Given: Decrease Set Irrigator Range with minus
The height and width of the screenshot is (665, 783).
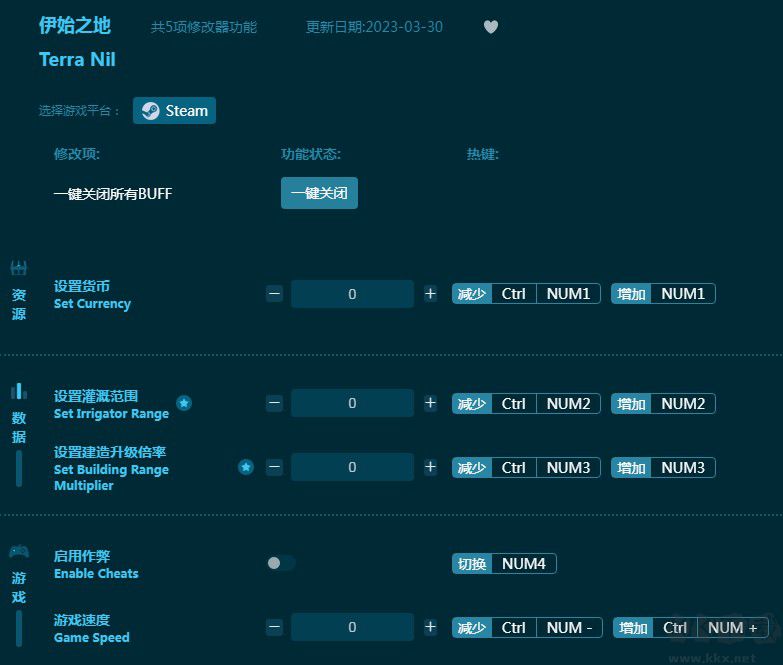Looking at the screenshot, I should 274,403.
